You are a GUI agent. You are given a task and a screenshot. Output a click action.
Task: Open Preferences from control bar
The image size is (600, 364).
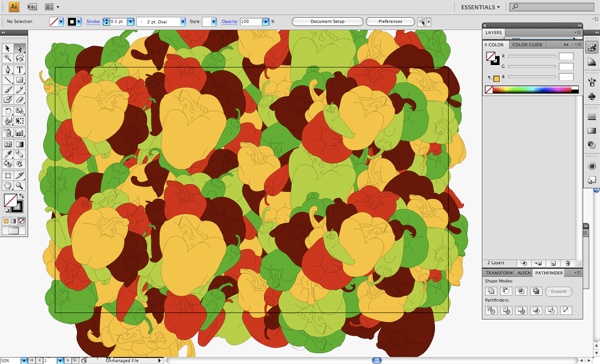tap(390, 21)
